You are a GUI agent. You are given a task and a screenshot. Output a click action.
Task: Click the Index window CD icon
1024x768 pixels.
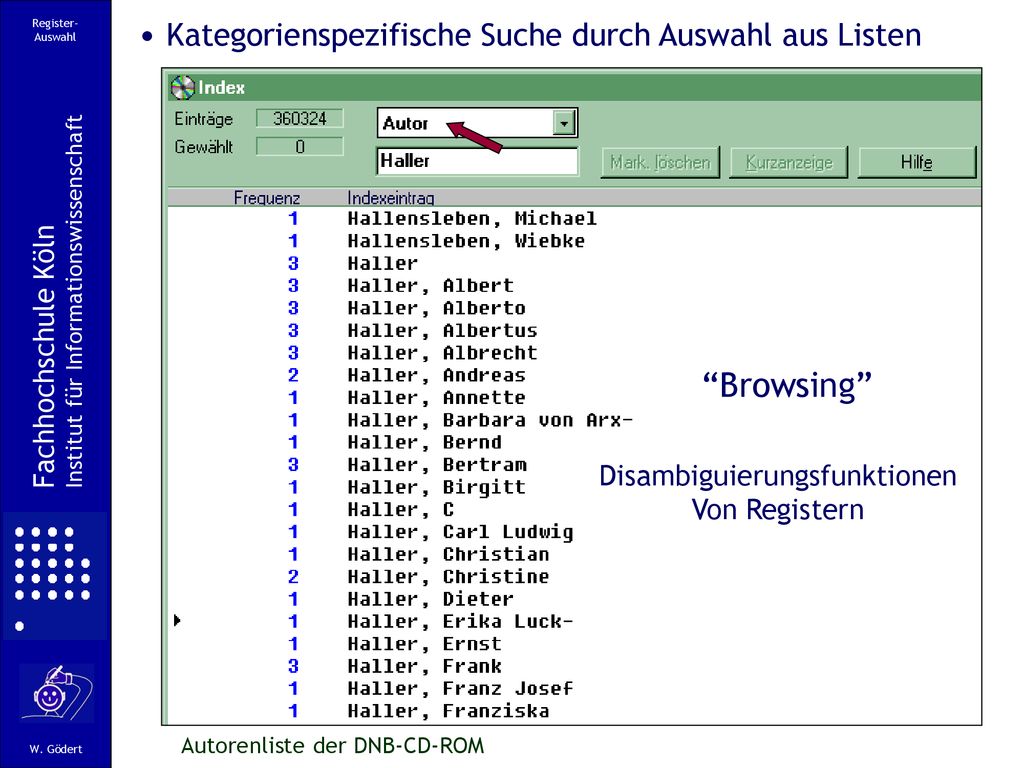pos(182,88)
